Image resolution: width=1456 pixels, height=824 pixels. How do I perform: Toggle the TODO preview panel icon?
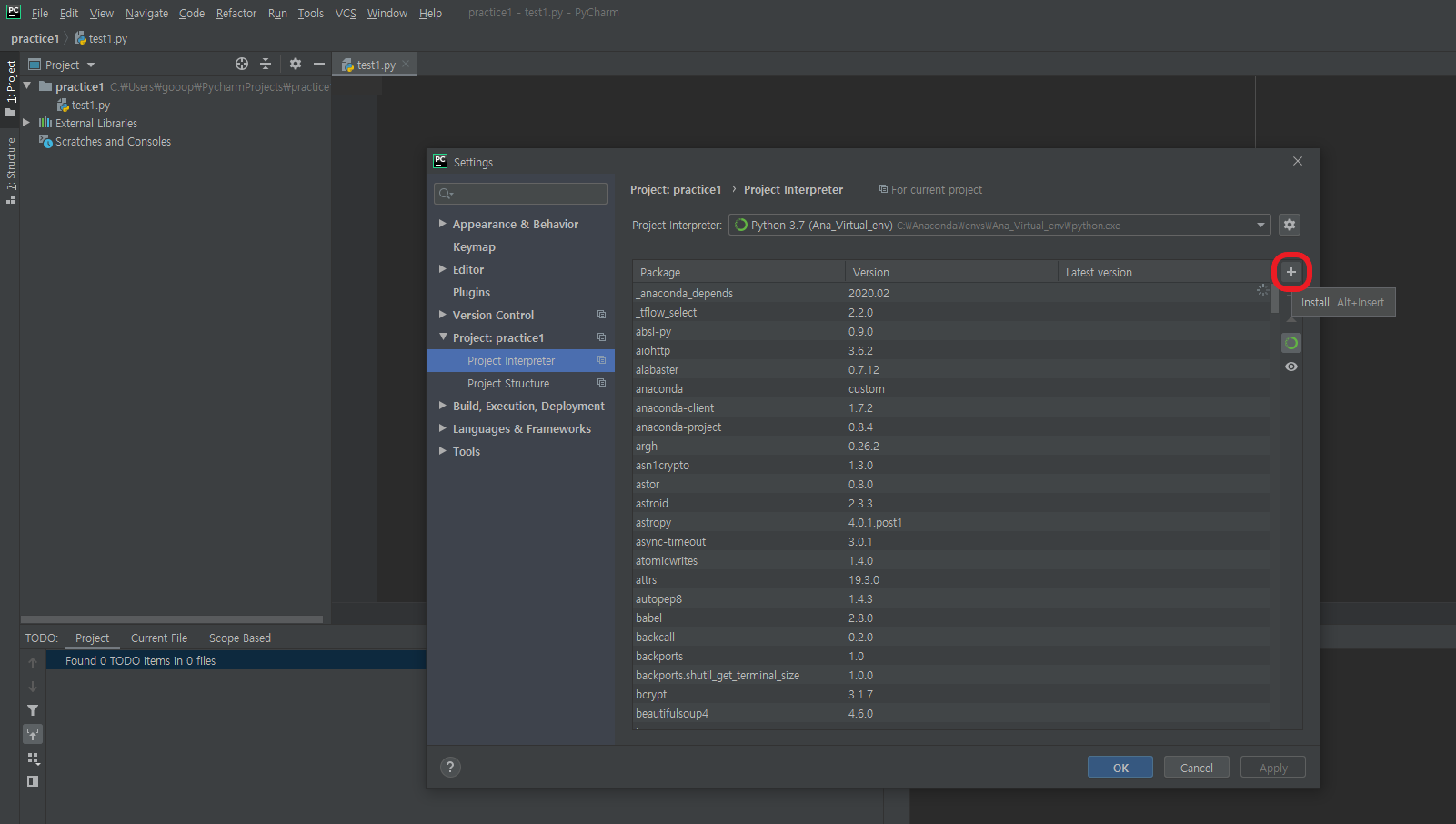(33, 781)
